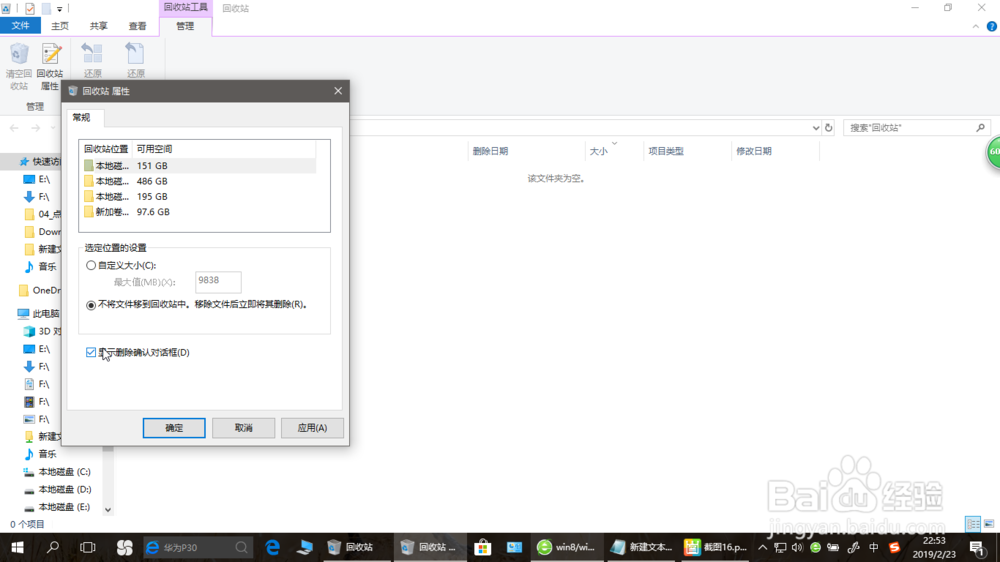The width and height of the screenshot is (1000, 562).
Task: Select the 486 GB local disk row
Action: [198, 181]
